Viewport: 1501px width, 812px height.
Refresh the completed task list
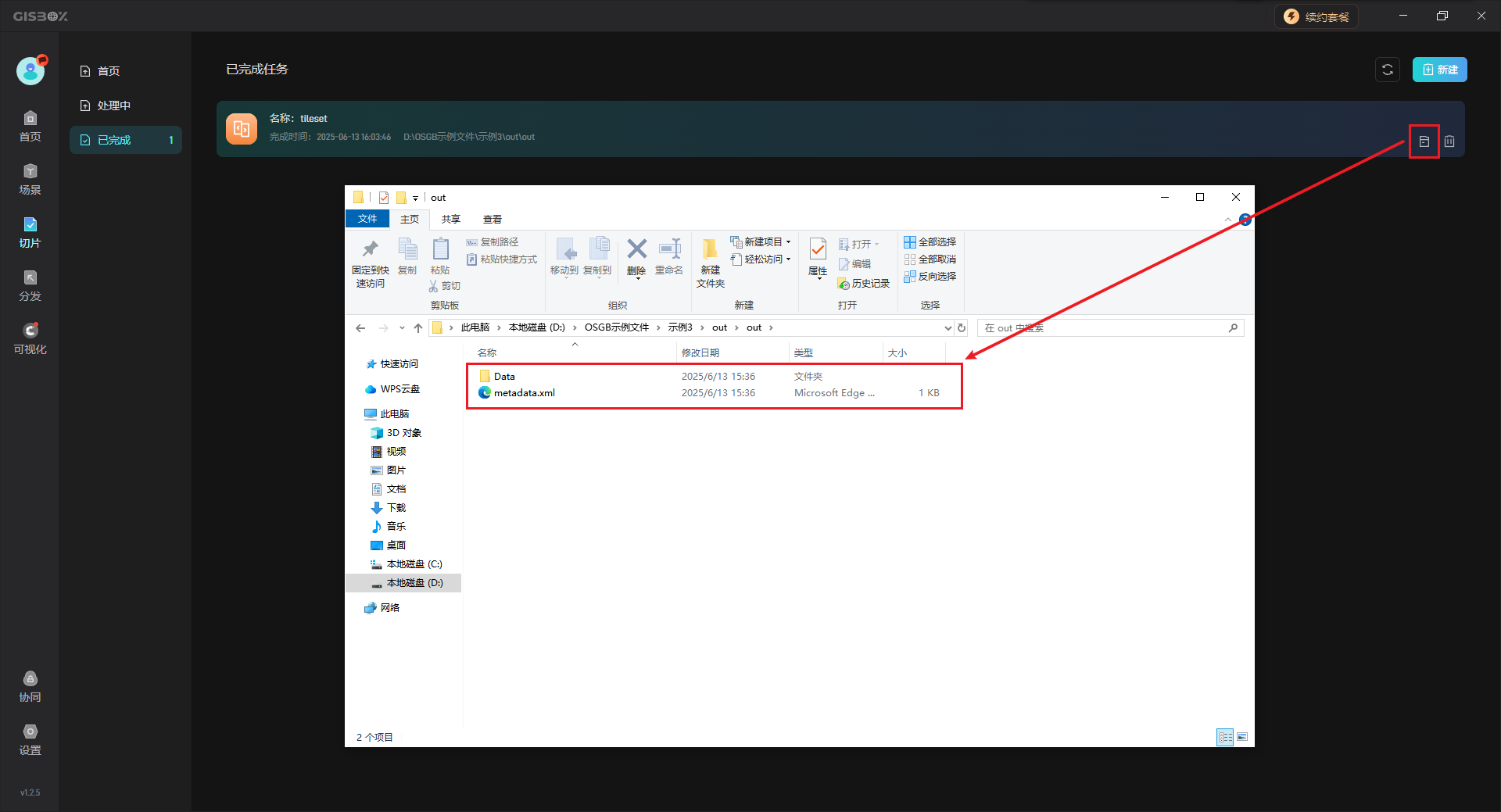tap(1388, 70)
